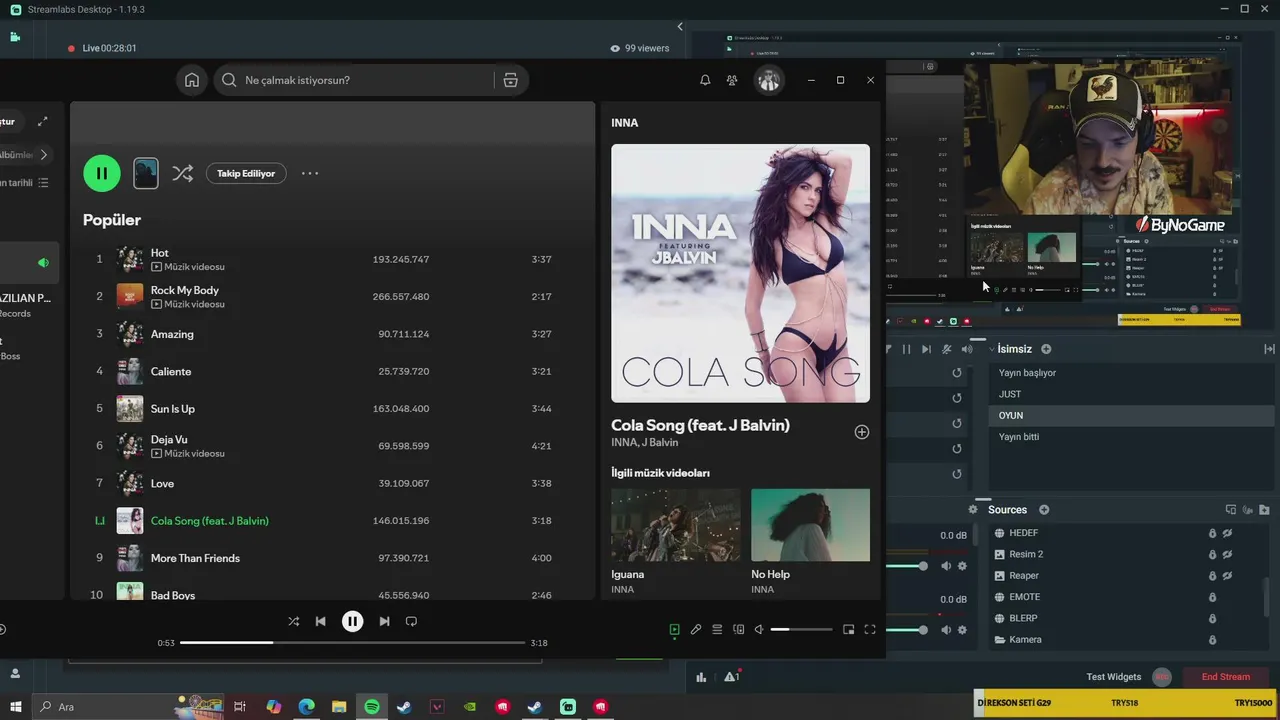This screenshot has height=720, width=1280.
Task: Open the Browse icon in the search bar
Action: click(510, 80)
